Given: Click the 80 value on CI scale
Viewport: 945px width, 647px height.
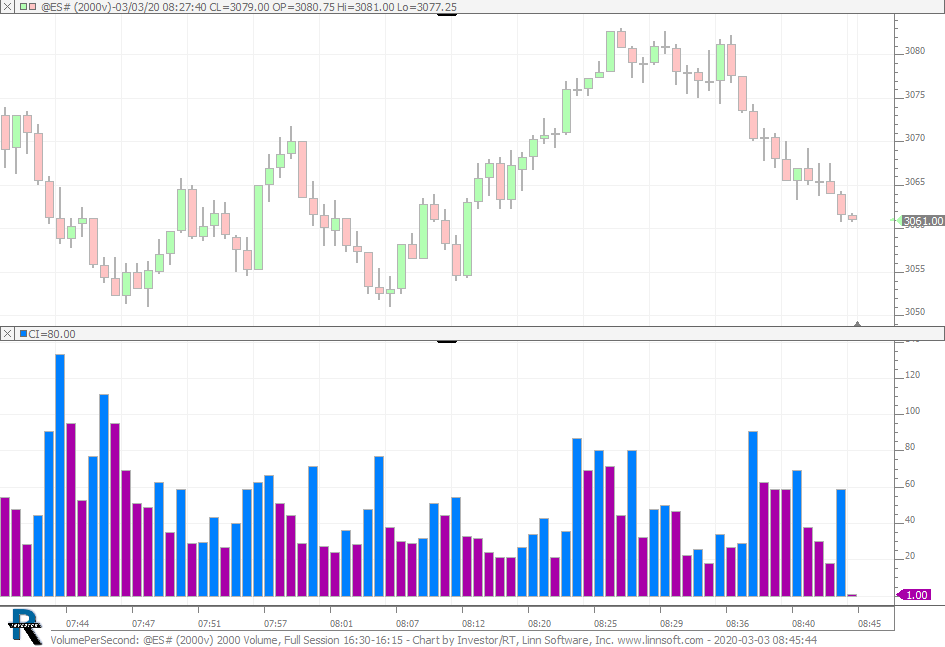Looking at the screenshot, I should coord(910,447).
